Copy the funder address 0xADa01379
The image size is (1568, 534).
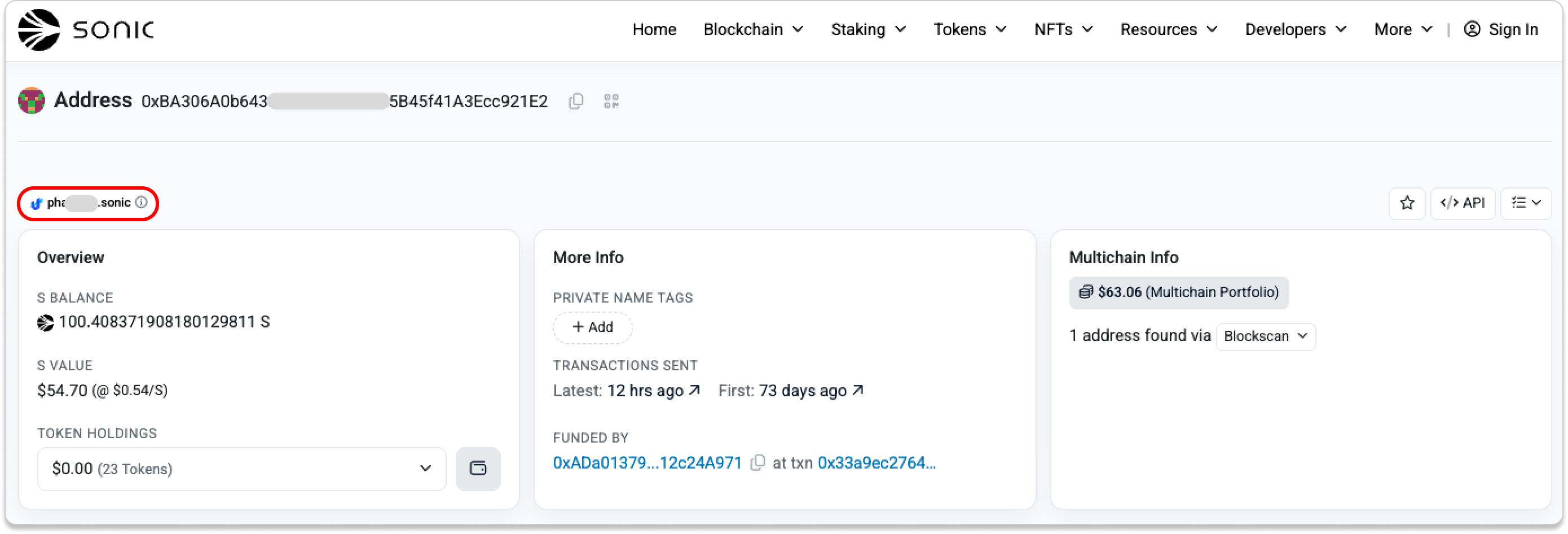pos(758,463)
